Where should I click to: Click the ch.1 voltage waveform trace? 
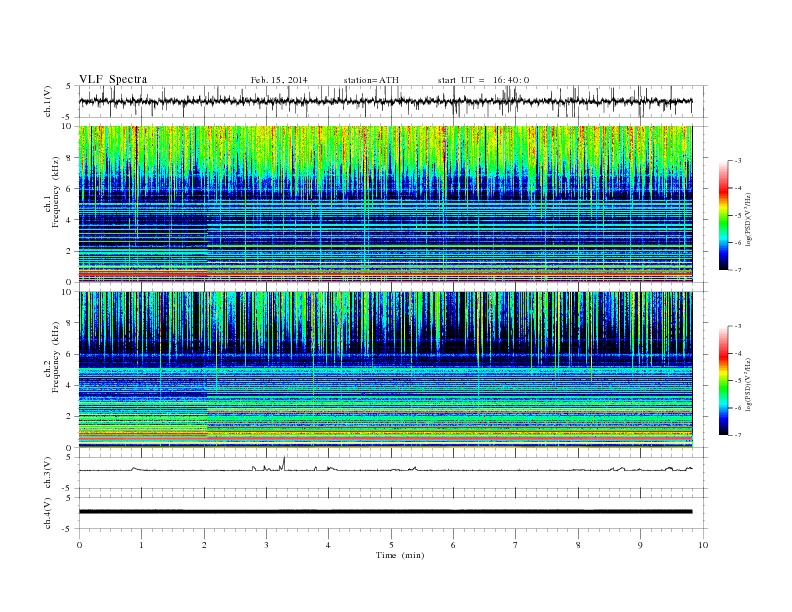[386, 101]
